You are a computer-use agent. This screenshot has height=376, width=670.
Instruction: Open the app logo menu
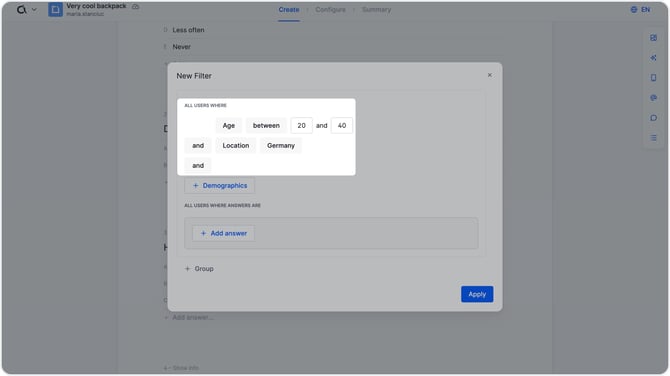pyautogui.click(x=22, y=9)
